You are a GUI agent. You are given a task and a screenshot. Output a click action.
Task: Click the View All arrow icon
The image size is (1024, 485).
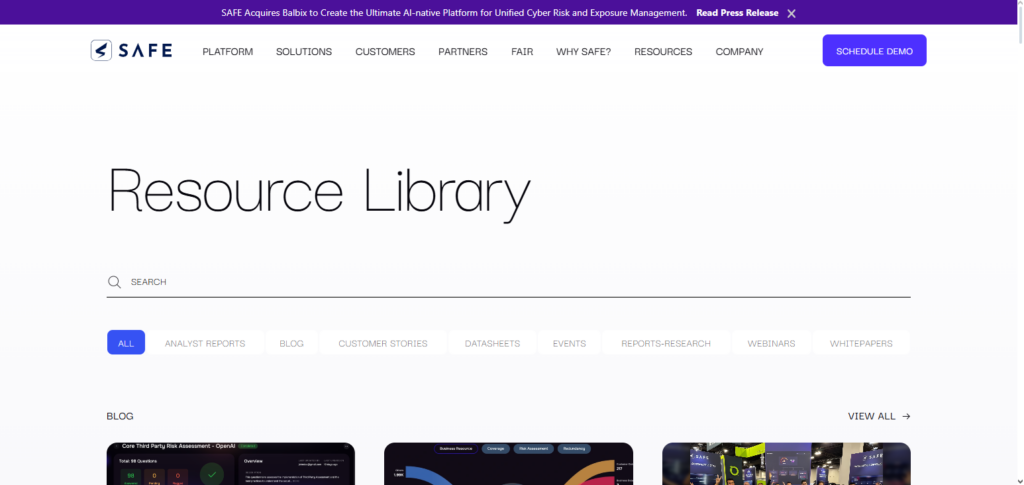pyautogui.click(x=906, y=416)
